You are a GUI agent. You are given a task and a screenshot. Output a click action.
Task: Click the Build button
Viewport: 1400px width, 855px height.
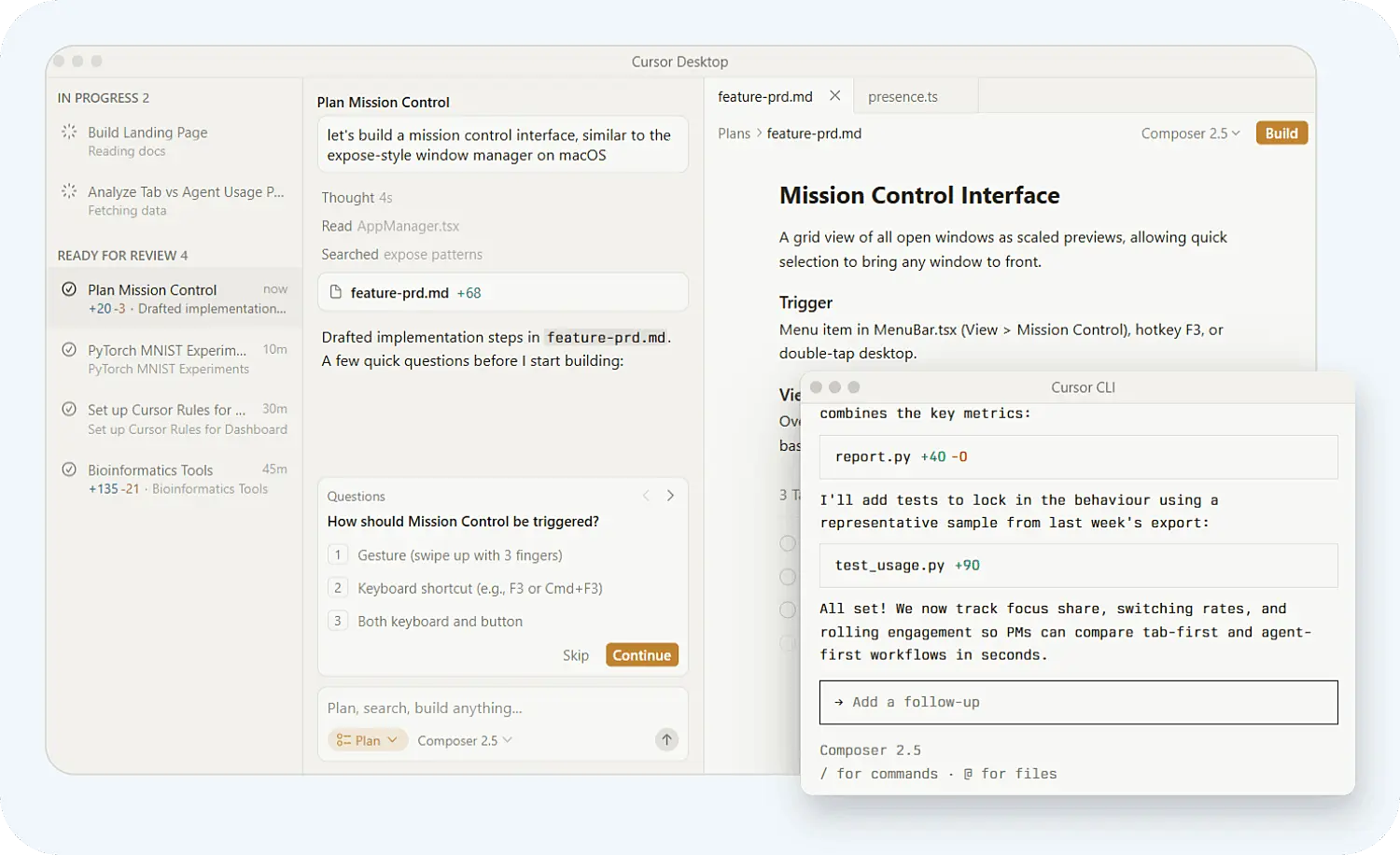(1281, 133)
